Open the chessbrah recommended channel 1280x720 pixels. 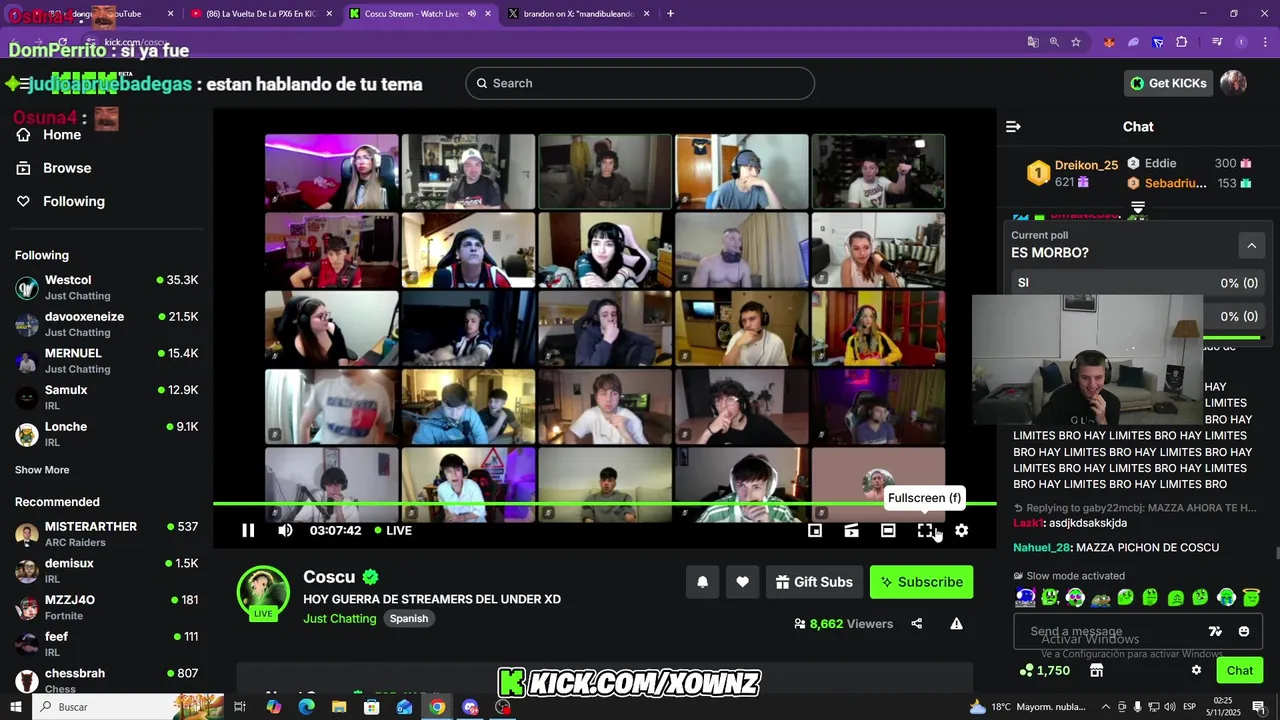(x=106, y=680)
